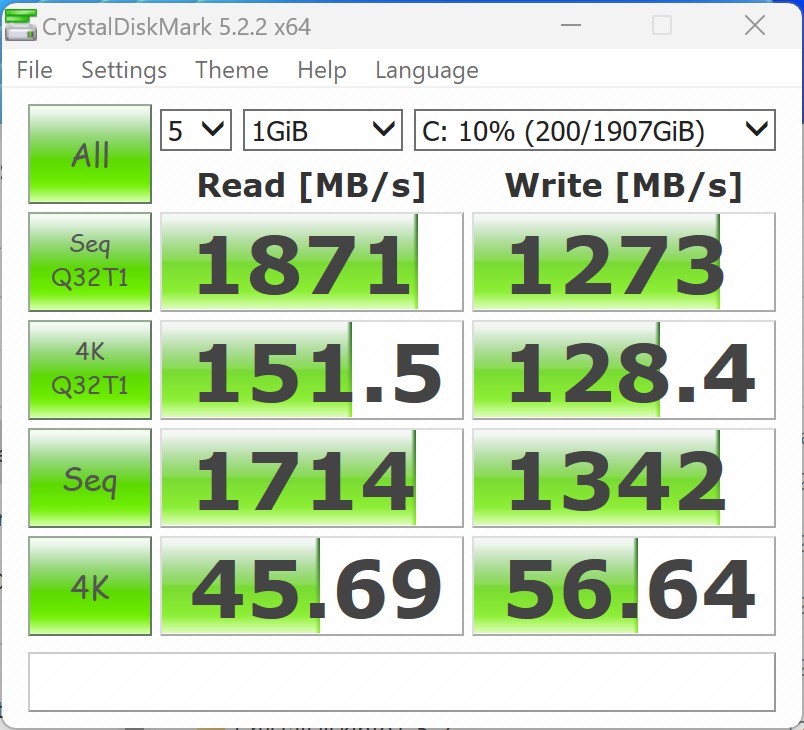The width and height of the screenshot is (804, 730).
Task: Start the 4K Q32T1 test
Action: (x=90, y=370)
